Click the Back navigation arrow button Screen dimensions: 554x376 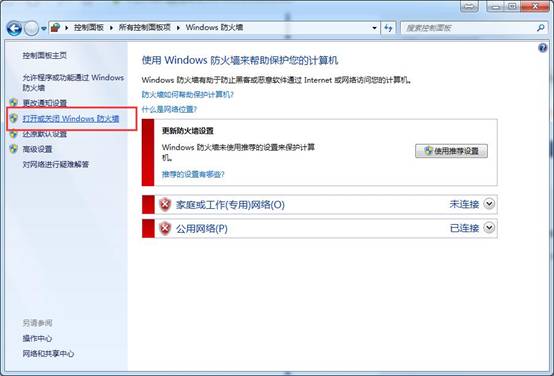pos(14,28)
